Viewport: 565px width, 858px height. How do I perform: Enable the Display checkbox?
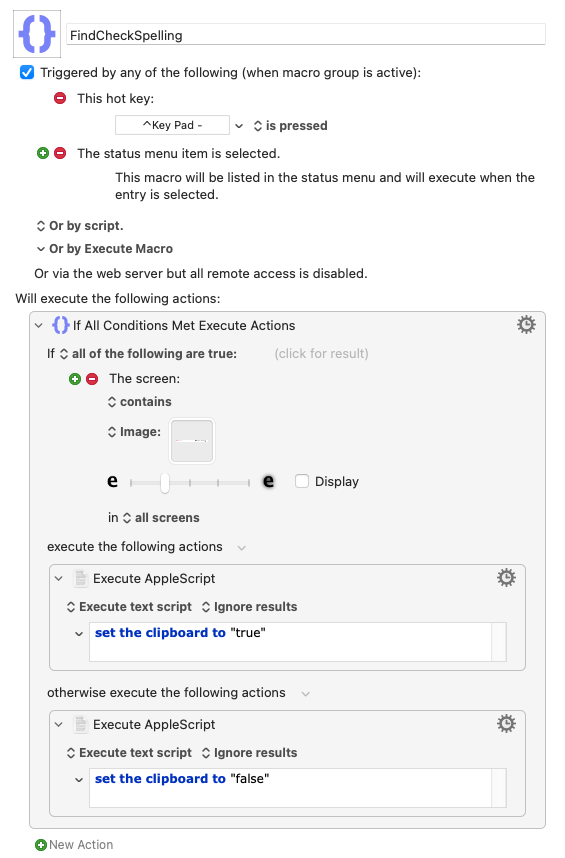pyautogui.click(x=301, y=481)
